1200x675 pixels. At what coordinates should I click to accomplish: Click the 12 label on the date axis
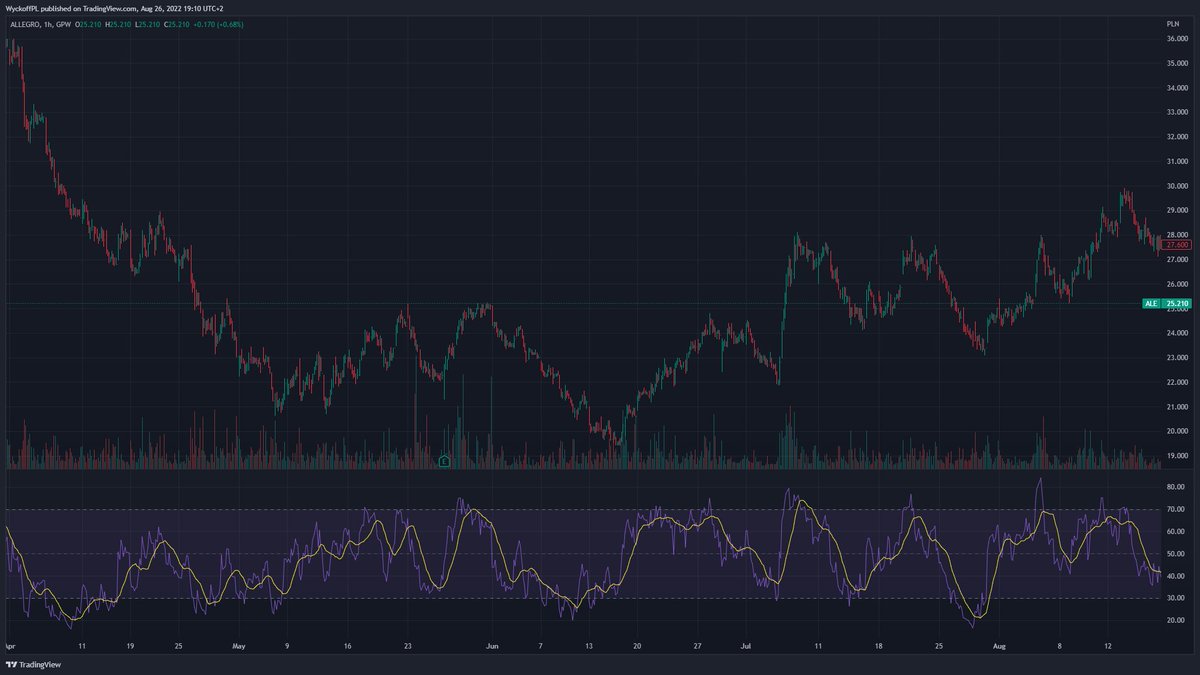[1108, 646]
